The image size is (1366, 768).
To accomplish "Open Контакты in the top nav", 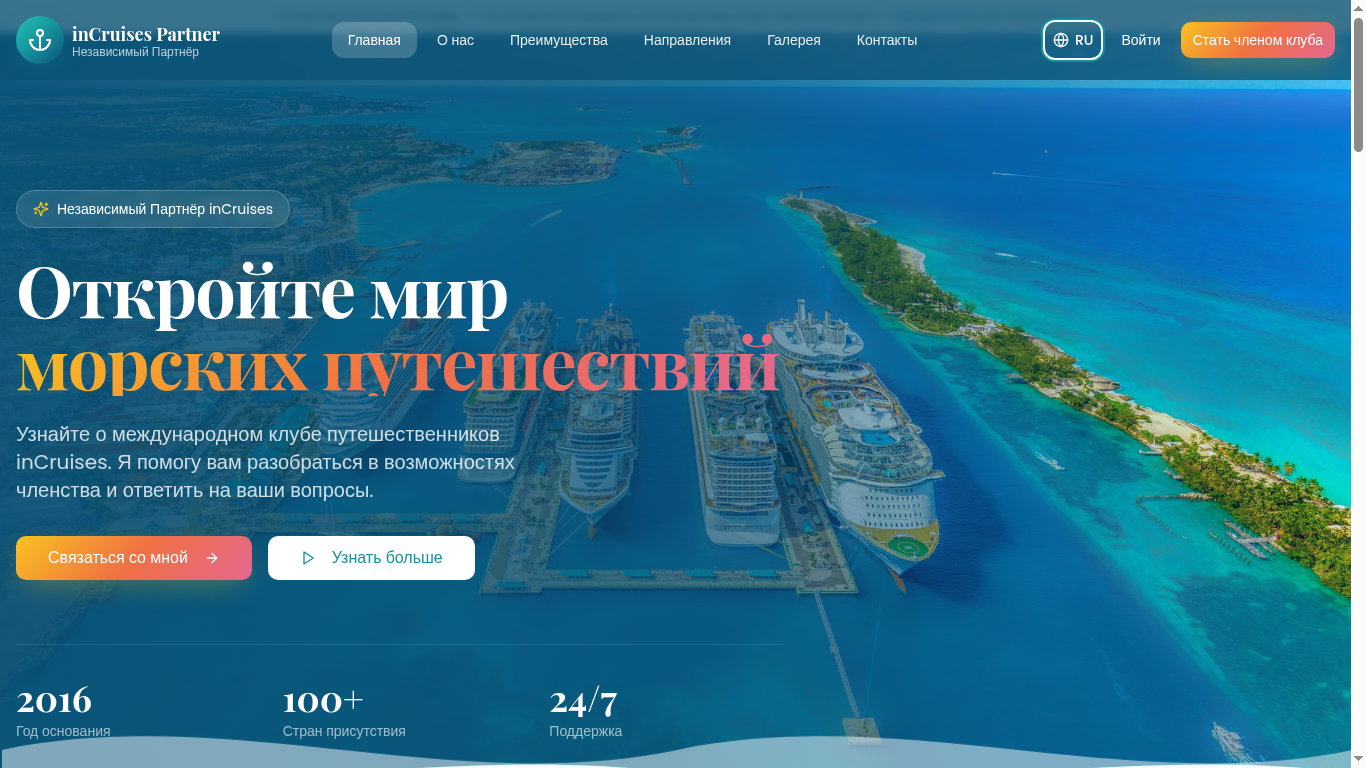I will coord(887,40).
